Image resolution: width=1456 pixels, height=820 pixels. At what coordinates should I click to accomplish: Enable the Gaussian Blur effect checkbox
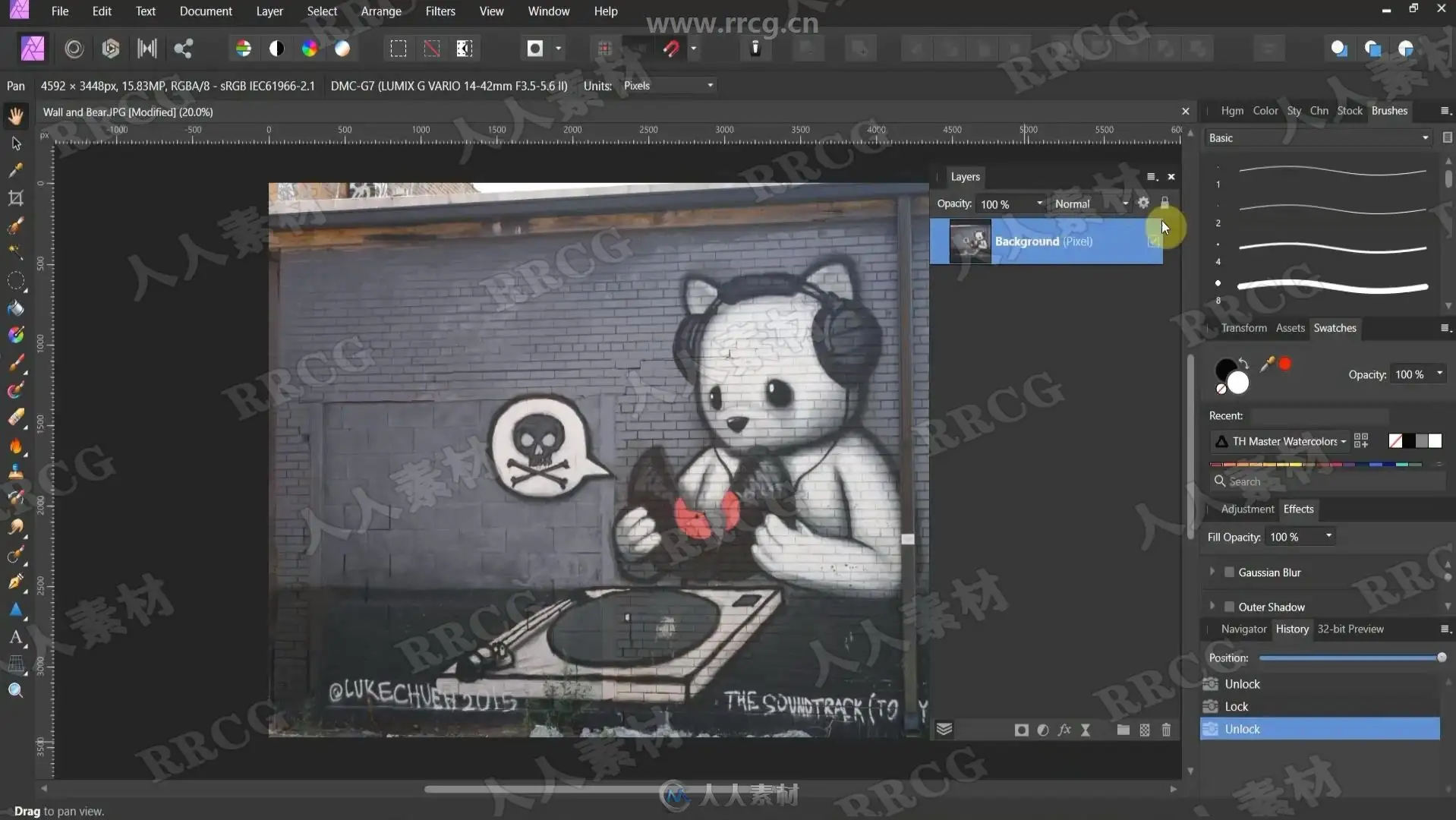click(x=1229, y=572)
